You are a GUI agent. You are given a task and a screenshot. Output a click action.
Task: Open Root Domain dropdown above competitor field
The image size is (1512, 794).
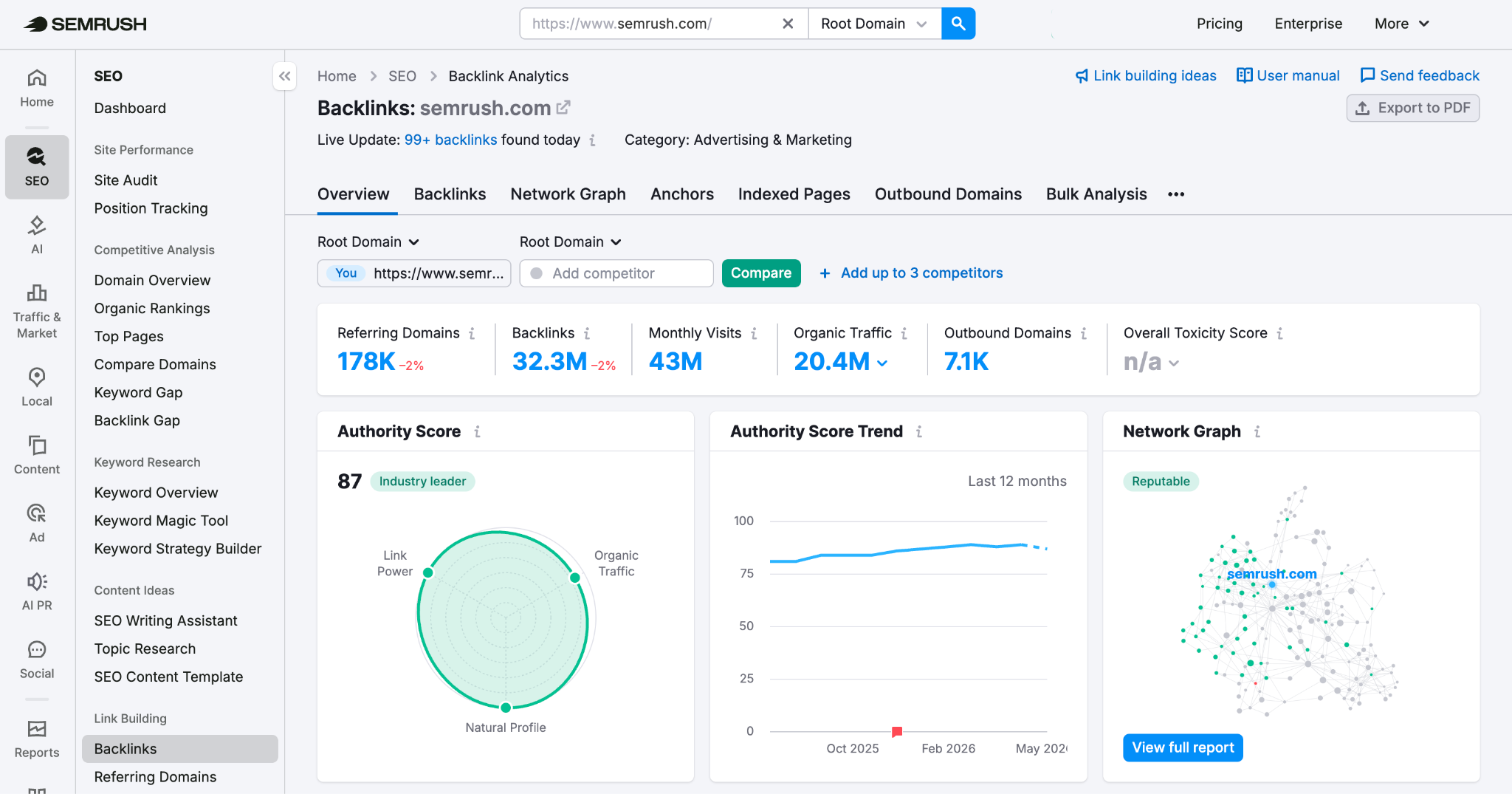[x=571, y=242]
